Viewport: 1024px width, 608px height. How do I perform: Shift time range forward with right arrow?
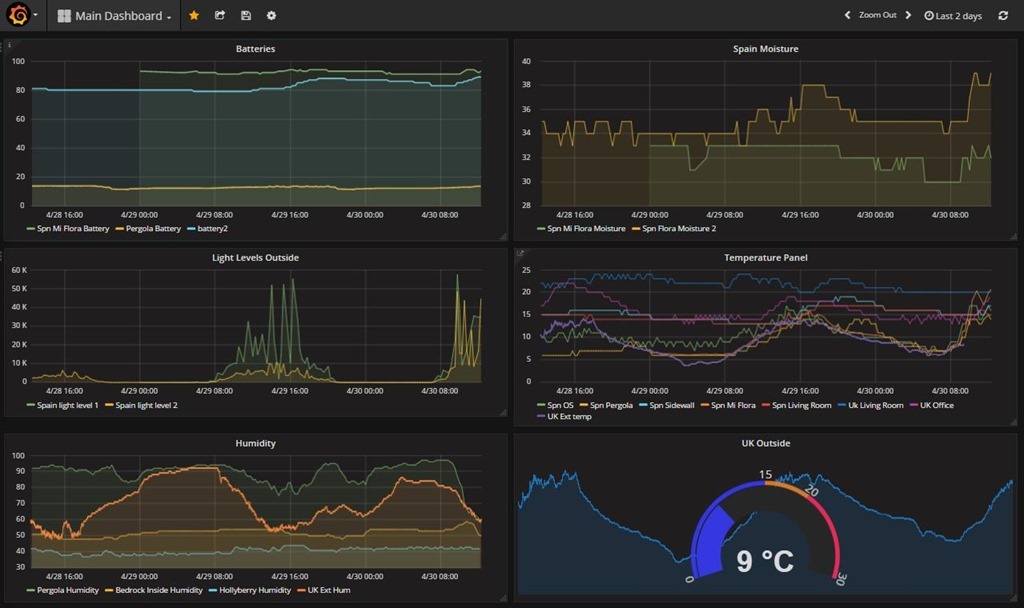click(908, 16)
